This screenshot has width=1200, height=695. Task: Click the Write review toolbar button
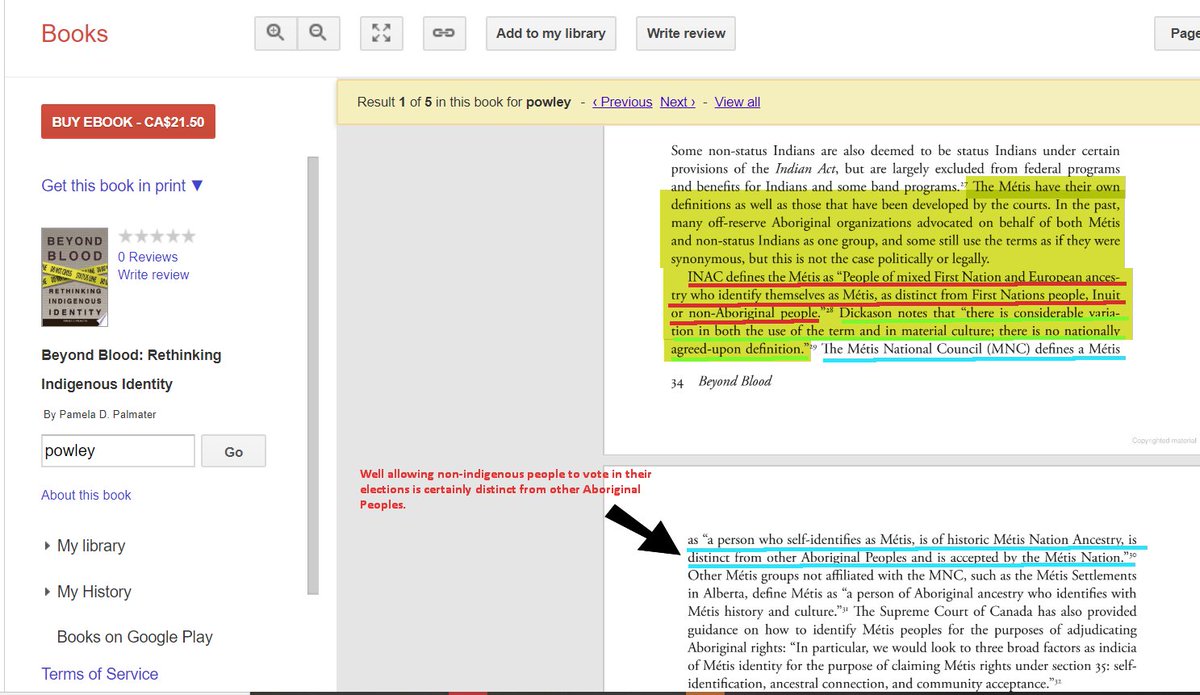[x=686, y=33]
